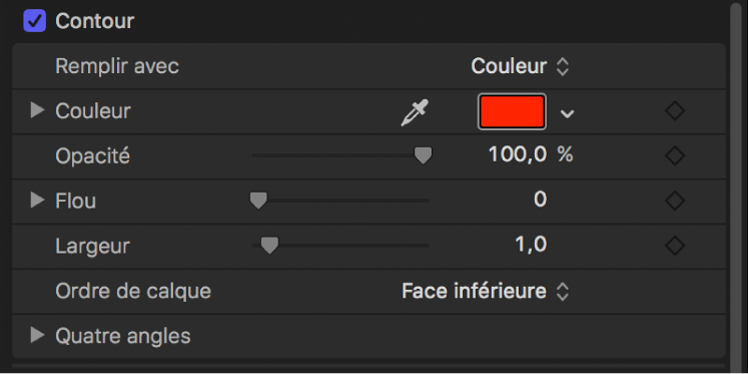
Task: Add keyframe diamond for Couleur row
Action: (x=675, y=111)
